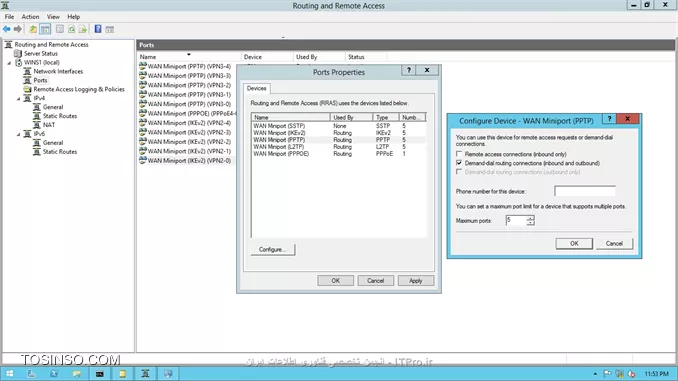Select General under the IPv4 node

point(53,107)
